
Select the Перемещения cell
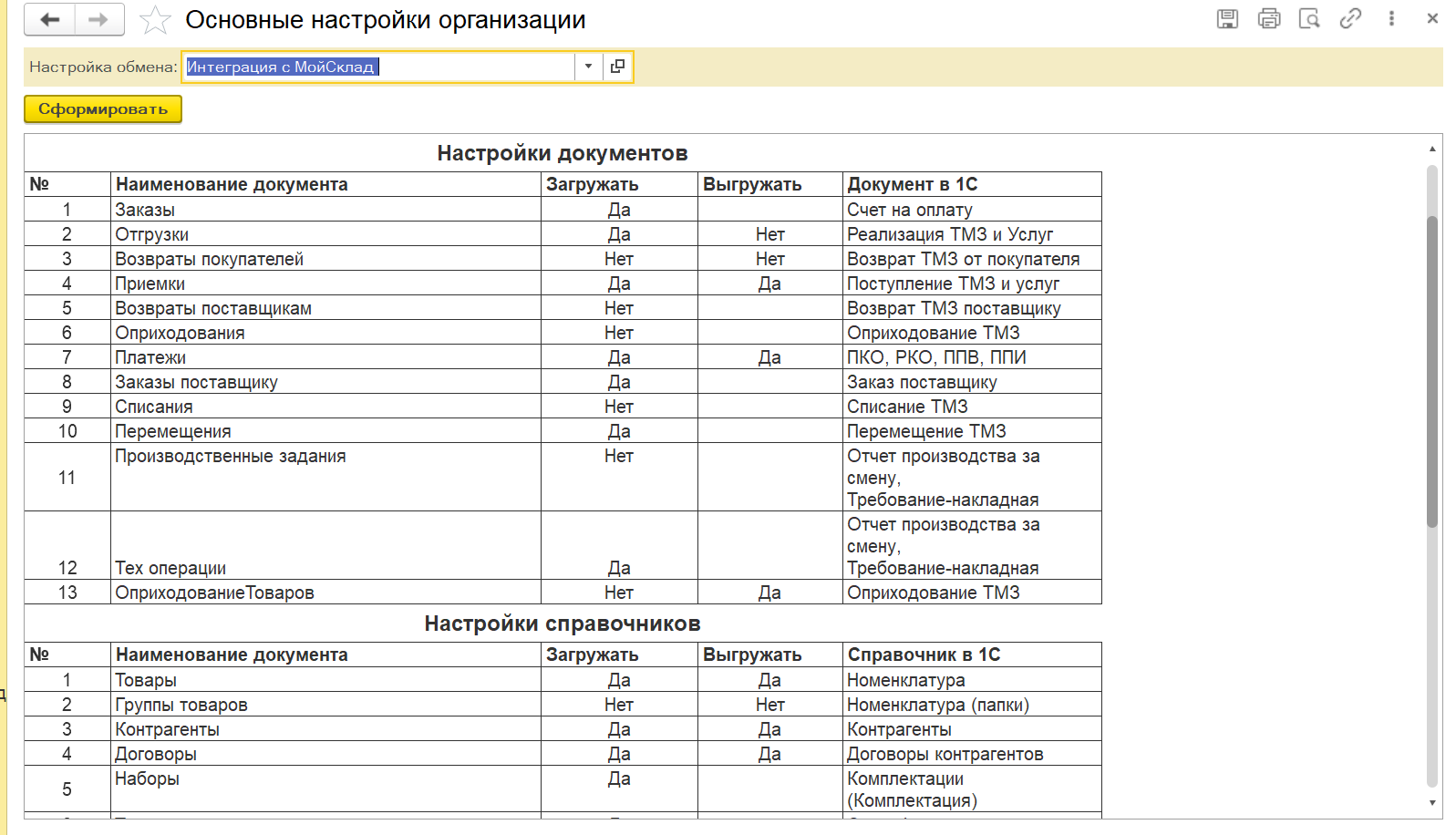[325, 431]
